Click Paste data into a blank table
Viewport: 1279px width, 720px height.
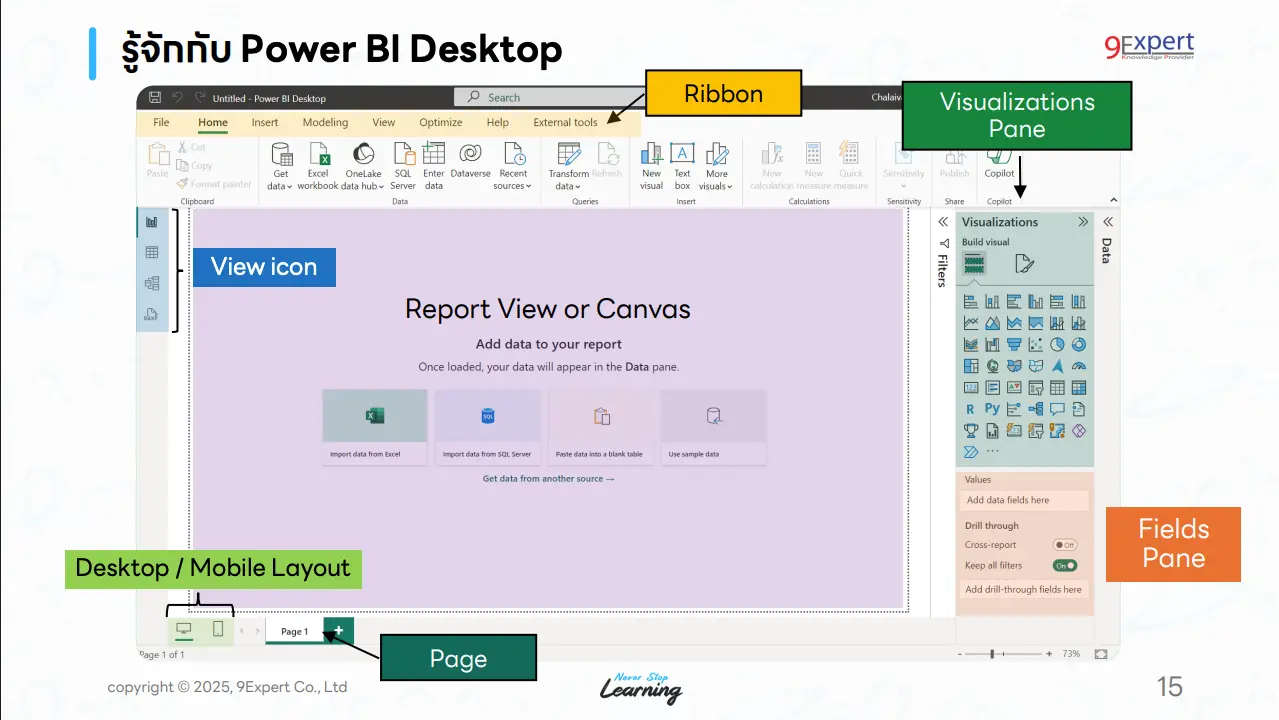tap(601, 427)
